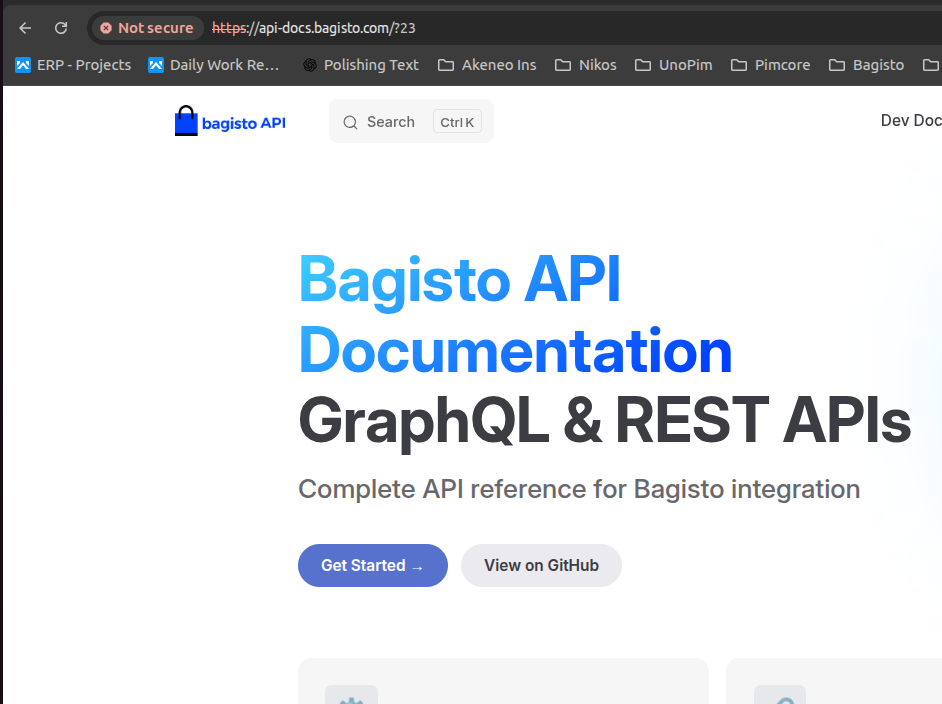Open the Pimcore bookmark folder
Viewport: 942px width, 704px height.
click(770, 65)
